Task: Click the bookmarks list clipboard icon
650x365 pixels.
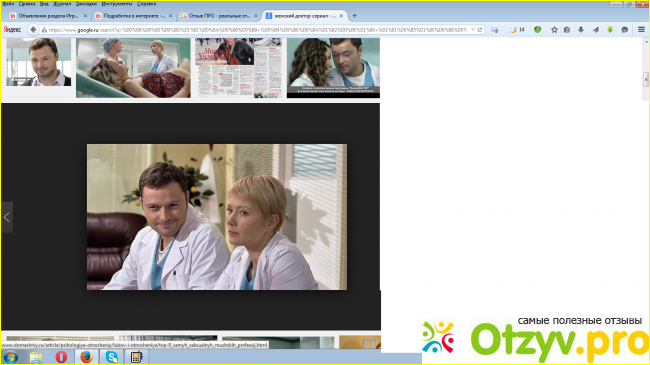Action: coord(567,30)
